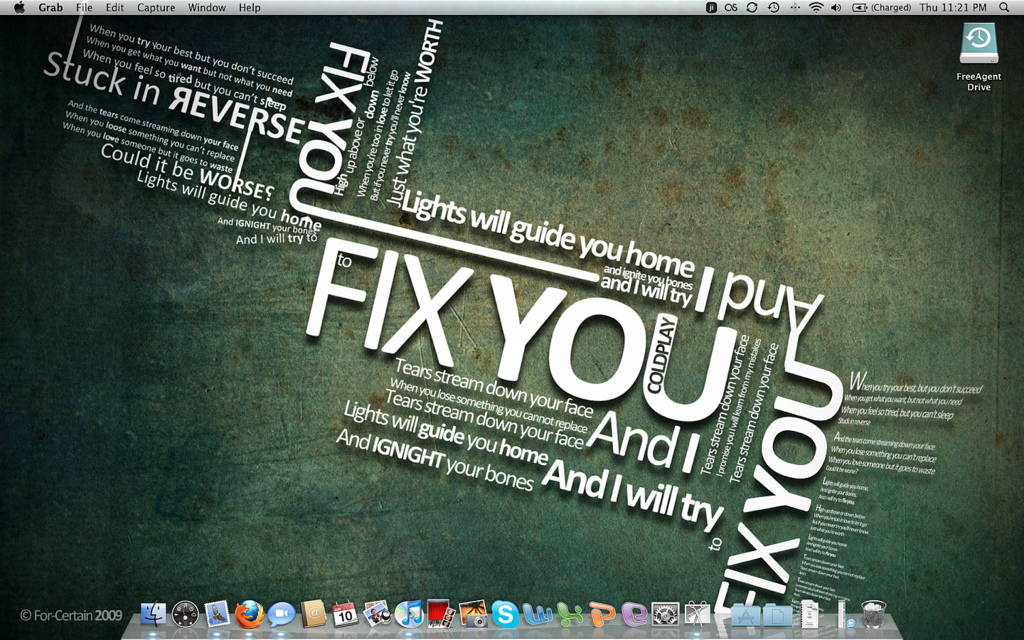Viewport: 1024px width, 640px height.
Task: Open the Documents folder stack in Dock
Action: coord(777,615)
